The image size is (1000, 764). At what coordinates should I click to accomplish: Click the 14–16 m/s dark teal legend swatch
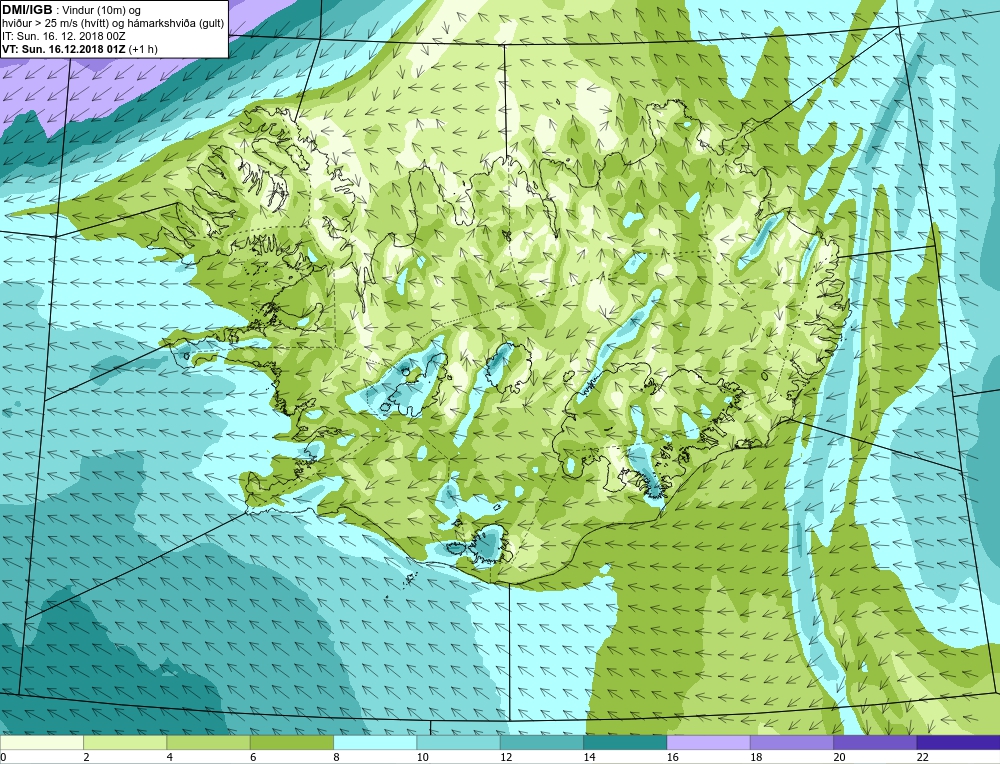pyautogui.click(x=625, y=743)
